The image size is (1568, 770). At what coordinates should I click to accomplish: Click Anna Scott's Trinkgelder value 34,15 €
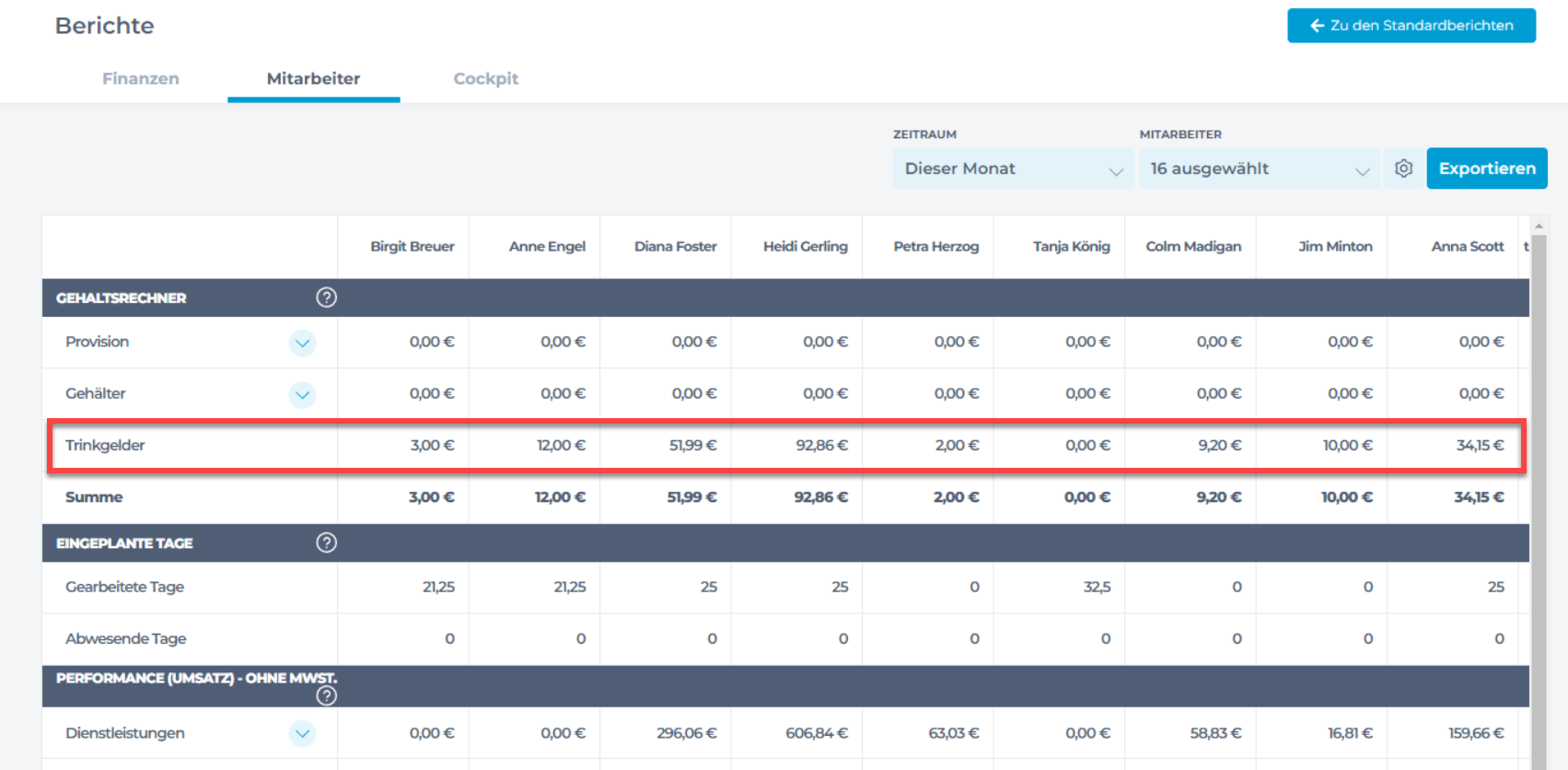(x=1480, y=445)
